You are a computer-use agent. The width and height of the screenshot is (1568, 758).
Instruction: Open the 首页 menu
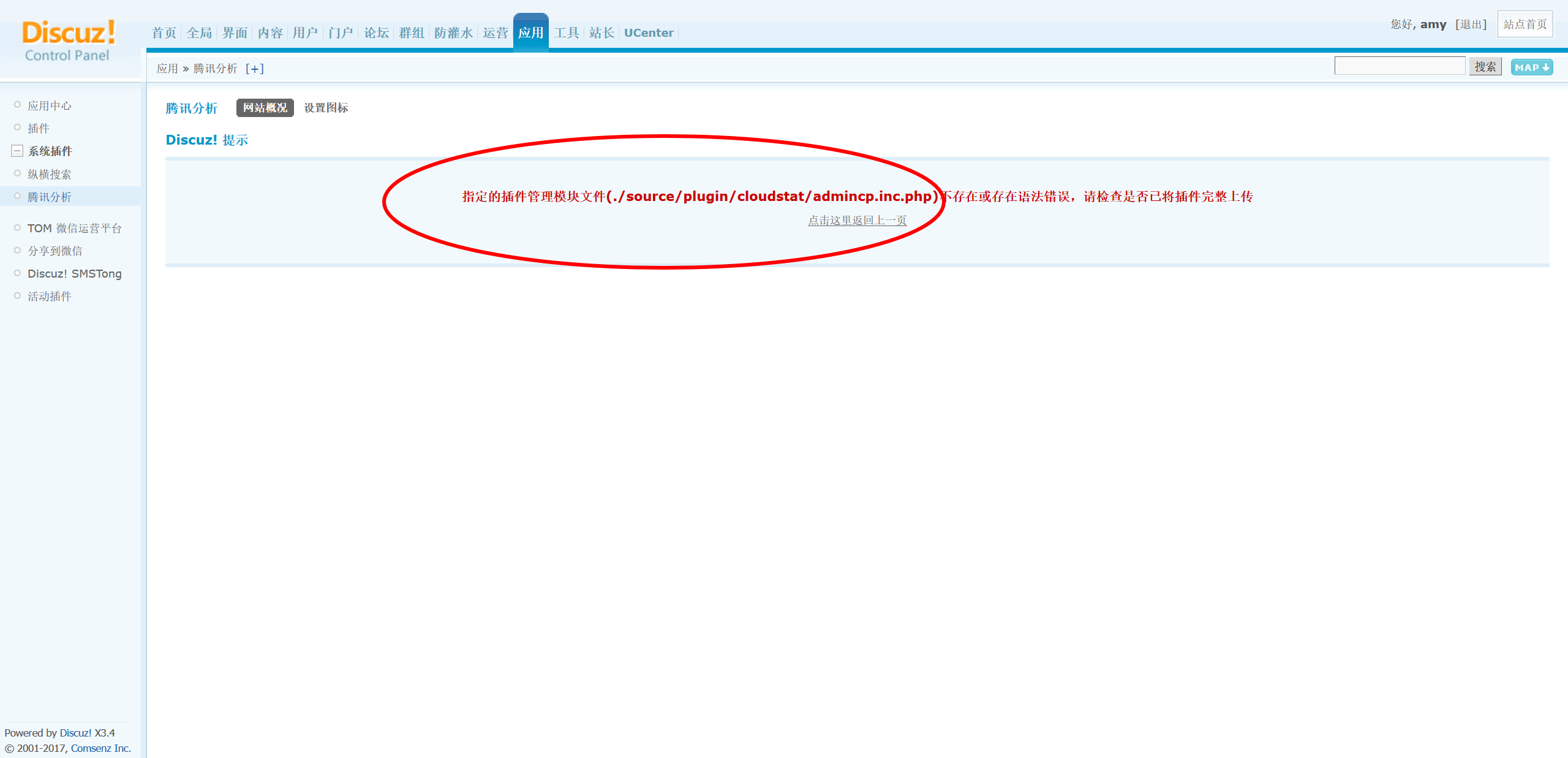[x=164, y=33]
